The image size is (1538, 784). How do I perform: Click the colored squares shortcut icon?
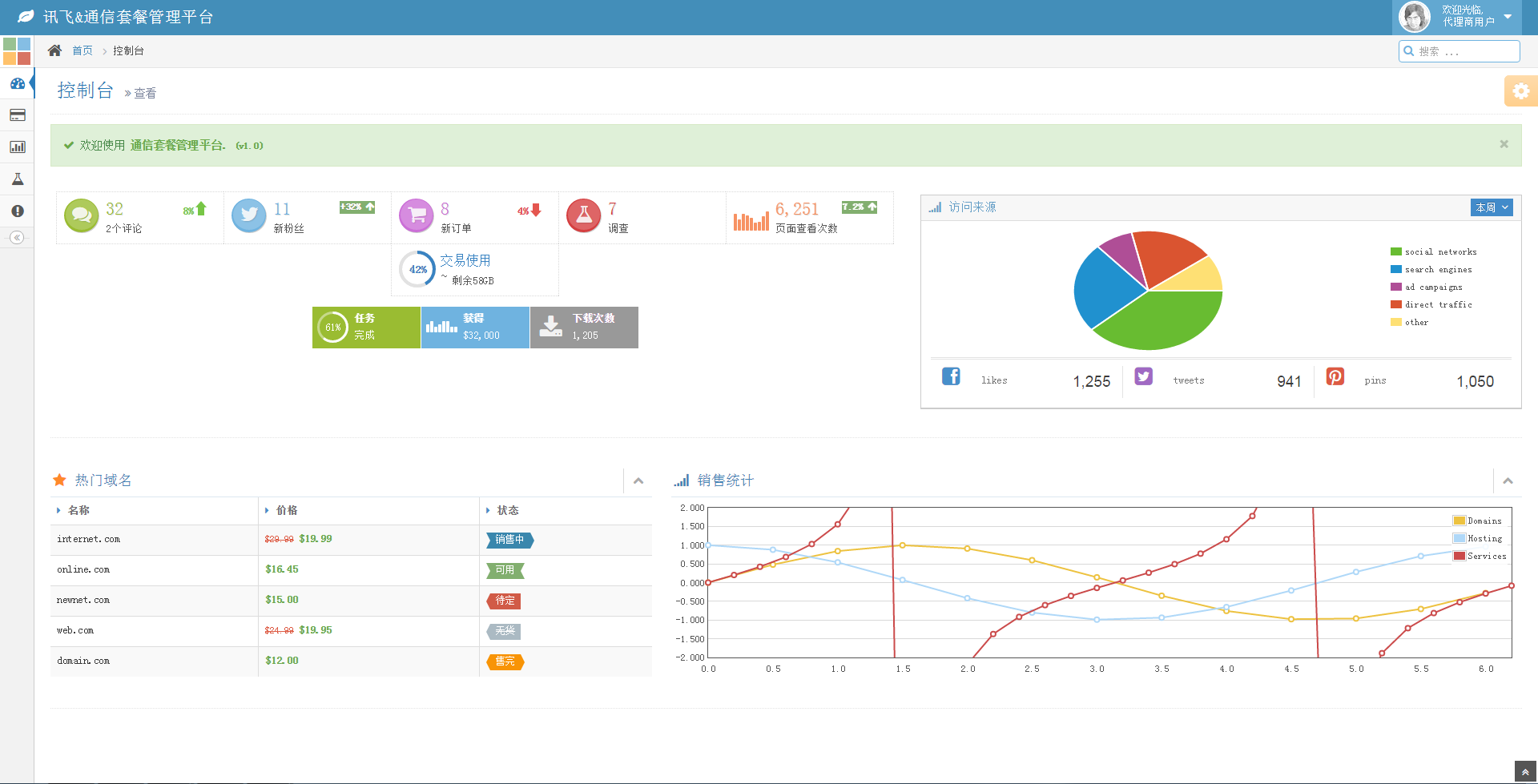tap(17, 51)
